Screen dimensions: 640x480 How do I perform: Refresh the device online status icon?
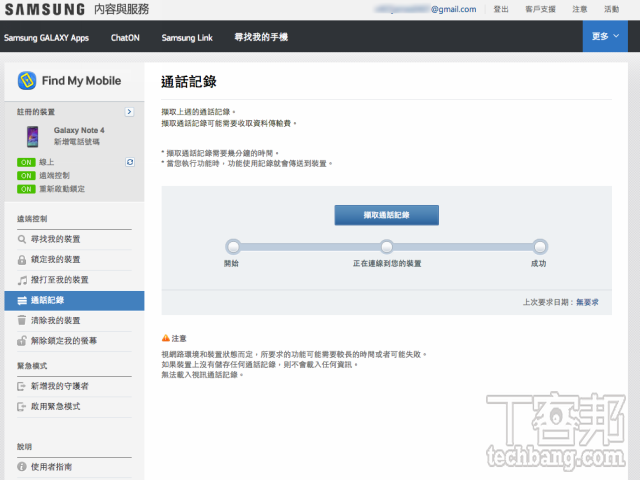point(130,162)
